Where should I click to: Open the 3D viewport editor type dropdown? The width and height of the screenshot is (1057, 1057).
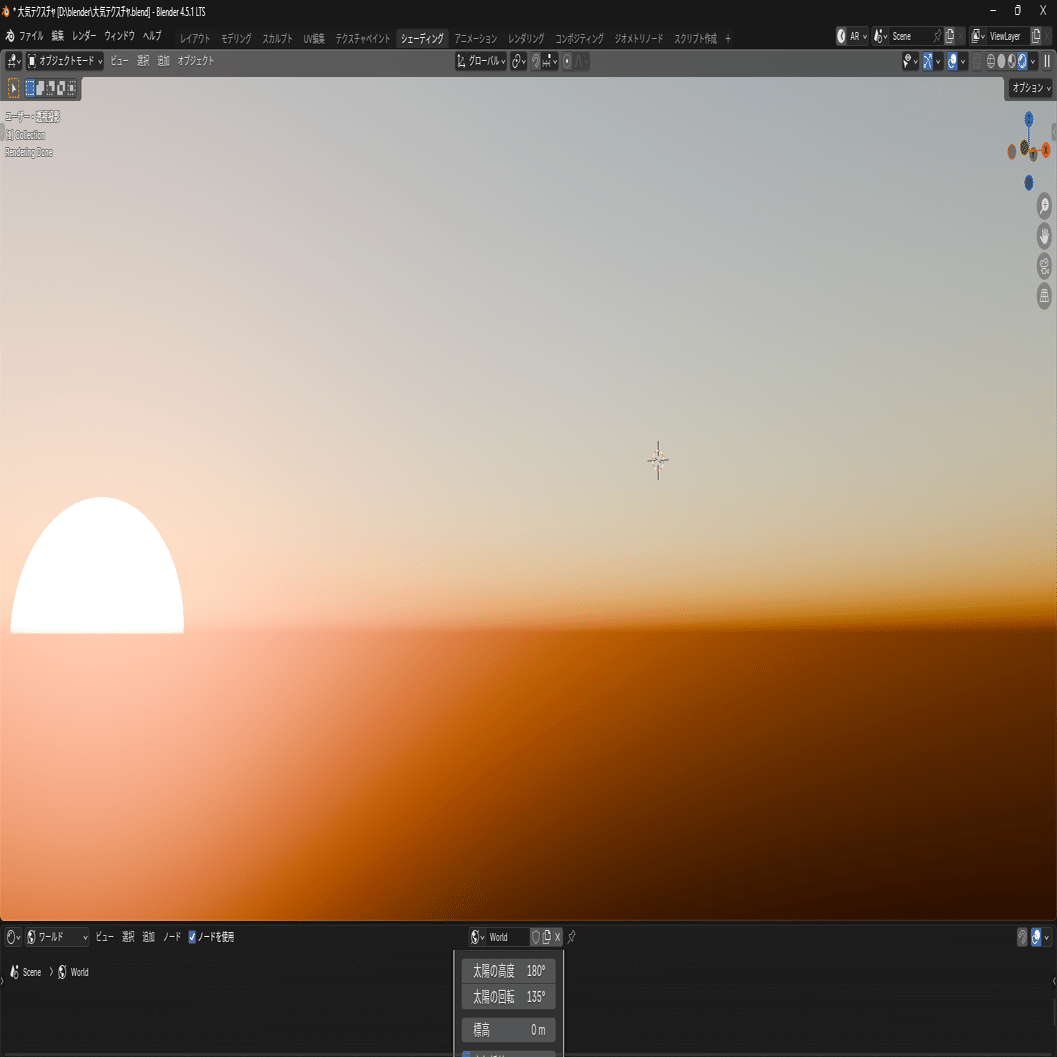tap(13, 61)
